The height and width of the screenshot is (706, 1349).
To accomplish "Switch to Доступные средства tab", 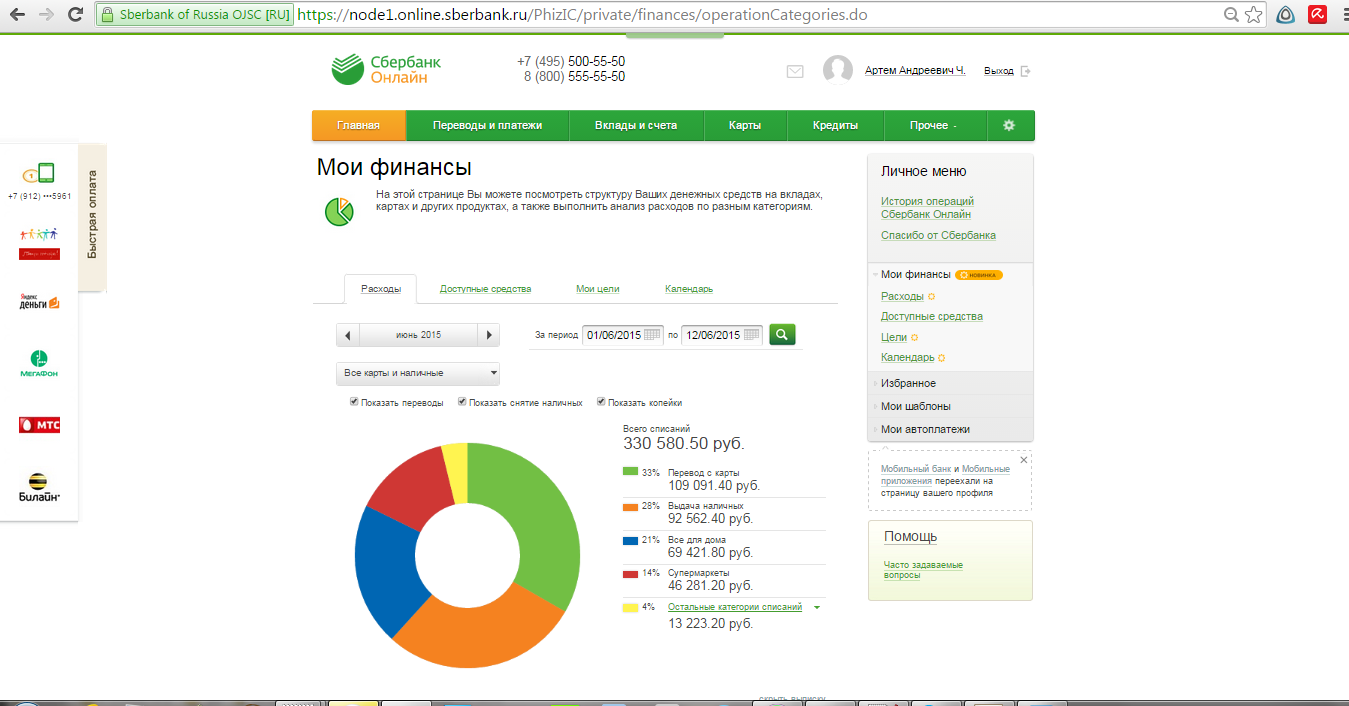I will 485,289.
